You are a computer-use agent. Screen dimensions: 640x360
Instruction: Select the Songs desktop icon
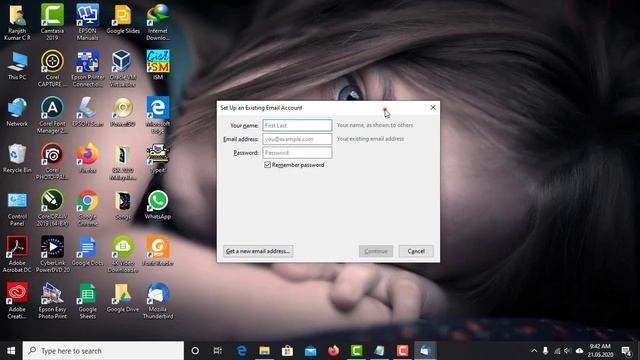[x=123, y=205]
